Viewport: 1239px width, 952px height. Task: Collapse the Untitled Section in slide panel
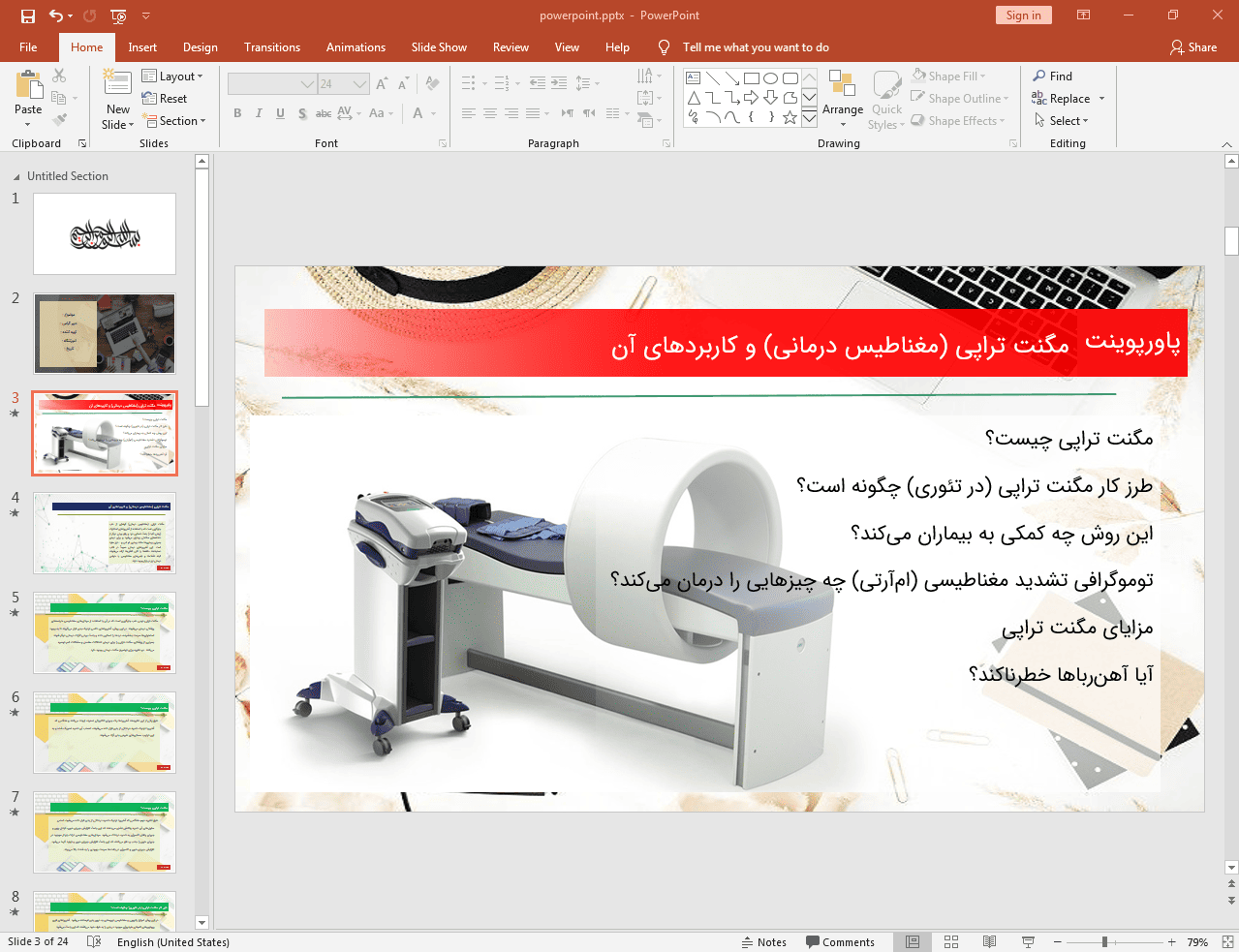(x=16, y=177)
